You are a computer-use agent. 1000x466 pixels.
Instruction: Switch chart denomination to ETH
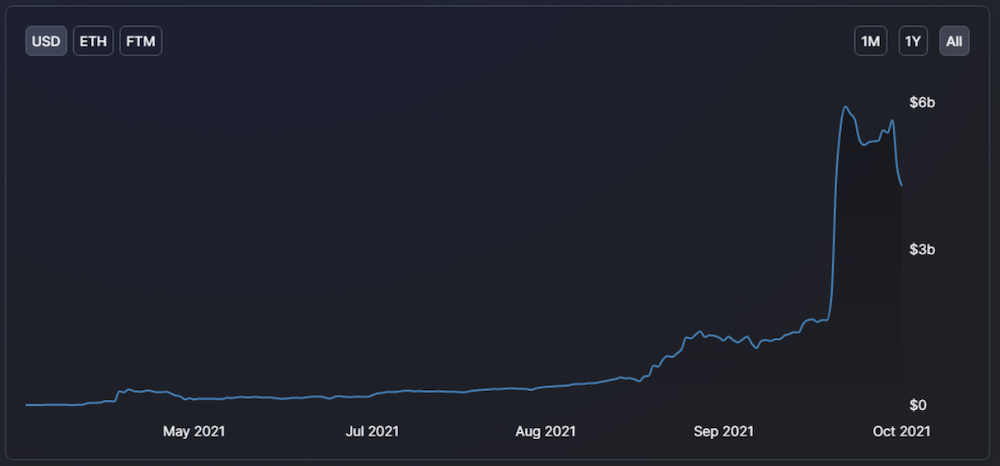click(93, 41)
